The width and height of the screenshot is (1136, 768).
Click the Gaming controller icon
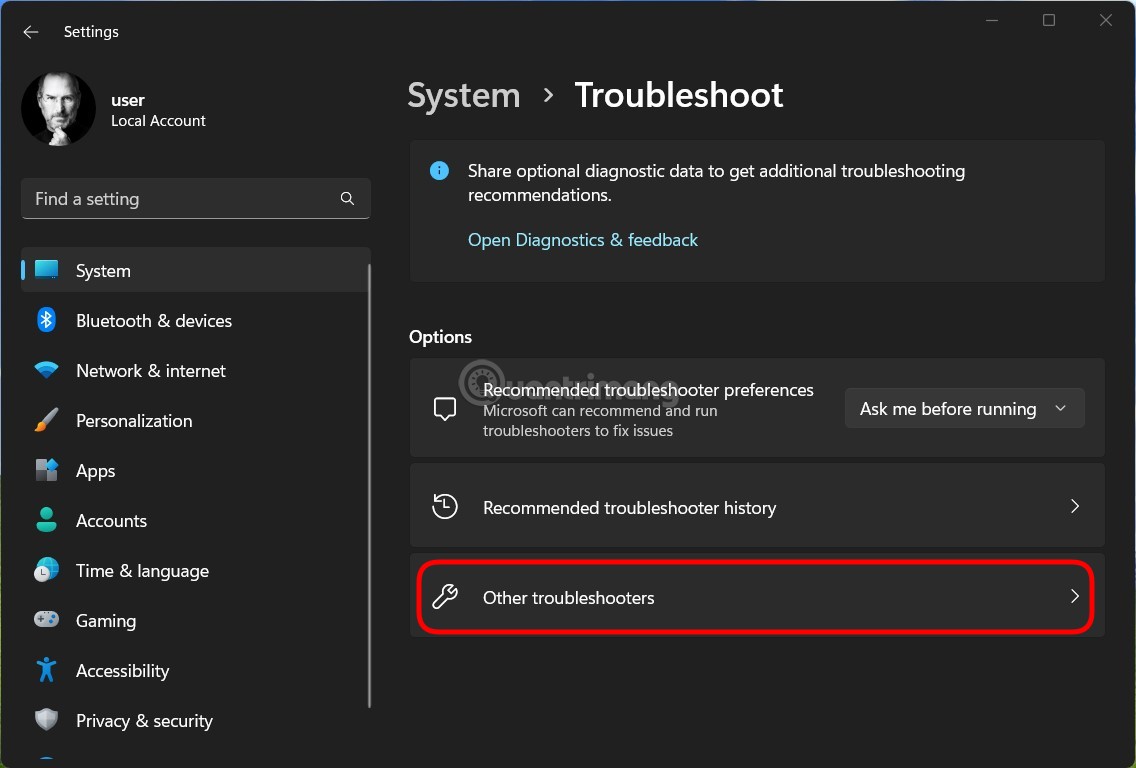coord(46,620)
